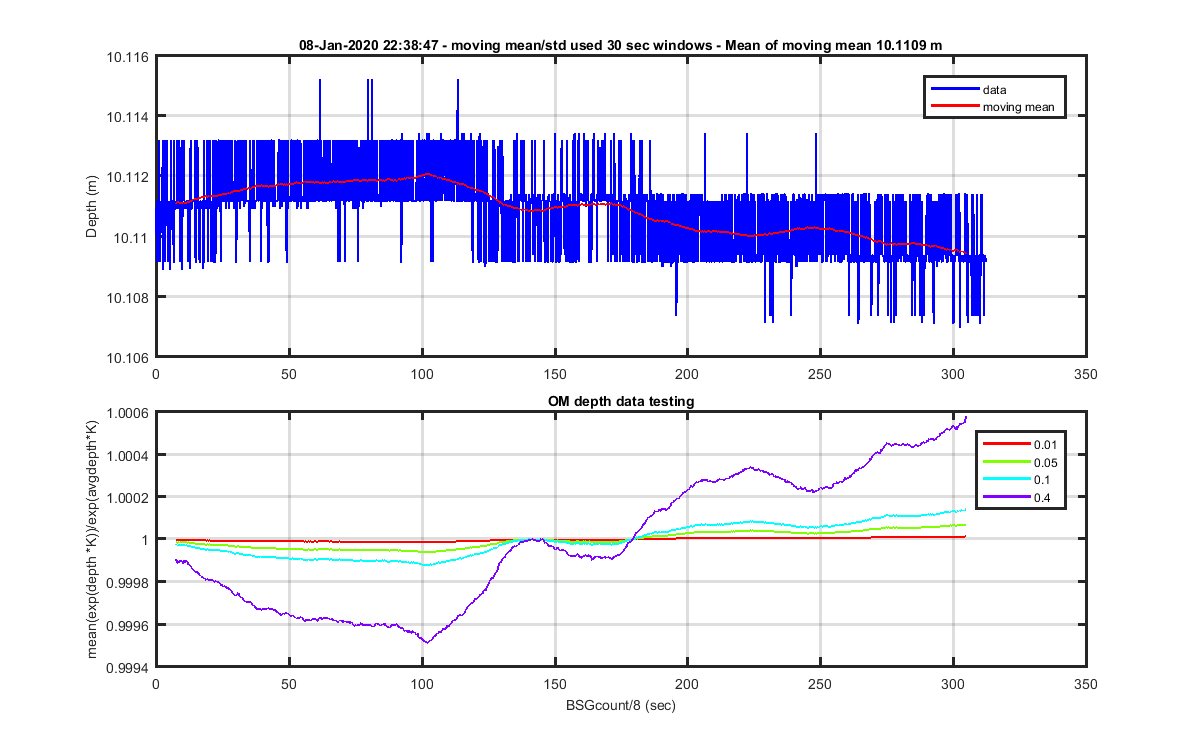The width and height of the screenshot is (1200, 750).
Task: Click the 1.0002 tick label on bottom plot
Action: click(129, 497)
